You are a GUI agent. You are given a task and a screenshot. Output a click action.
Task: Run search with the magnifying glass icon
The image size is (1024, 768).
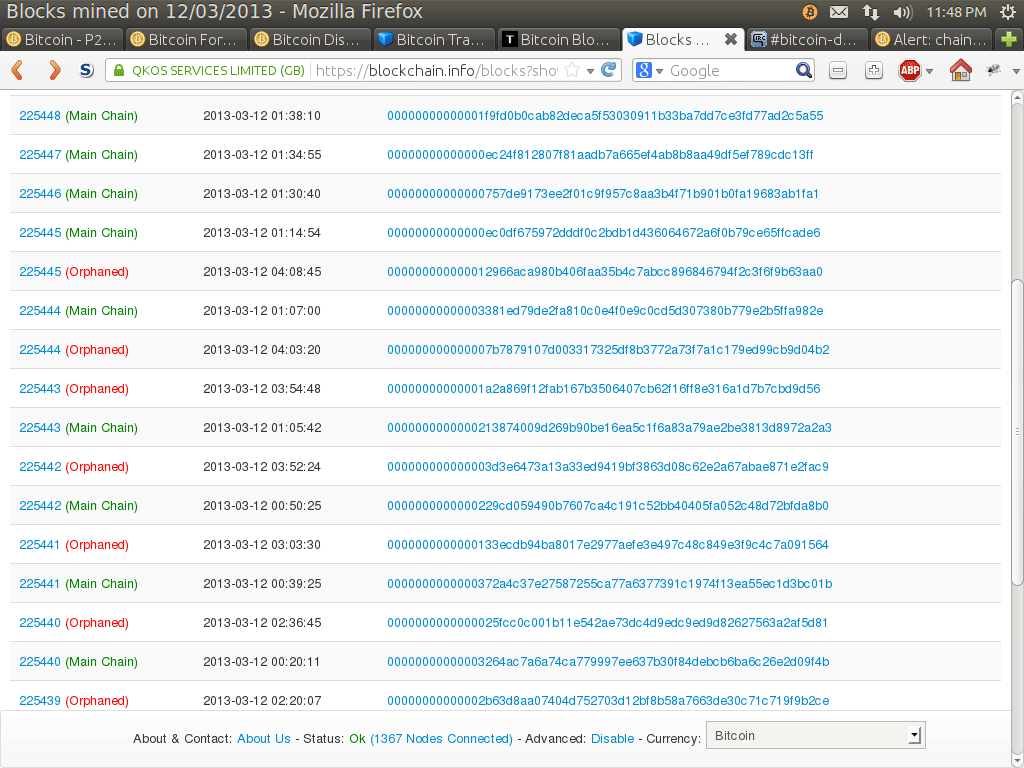pyautogui.click(x=804, y=70)
